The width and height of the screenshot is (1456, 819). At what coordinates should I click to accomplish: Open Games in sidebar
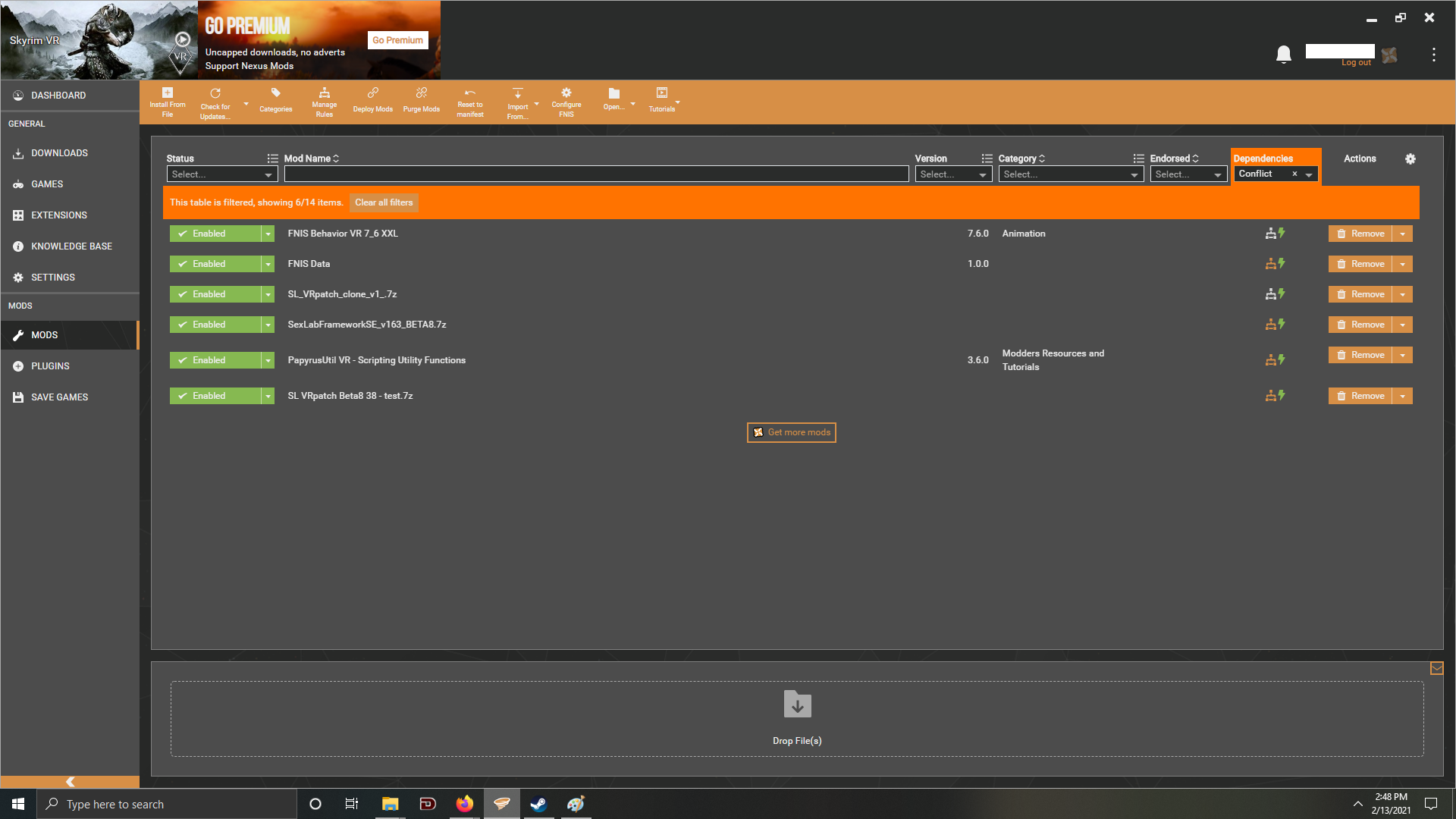70,184
